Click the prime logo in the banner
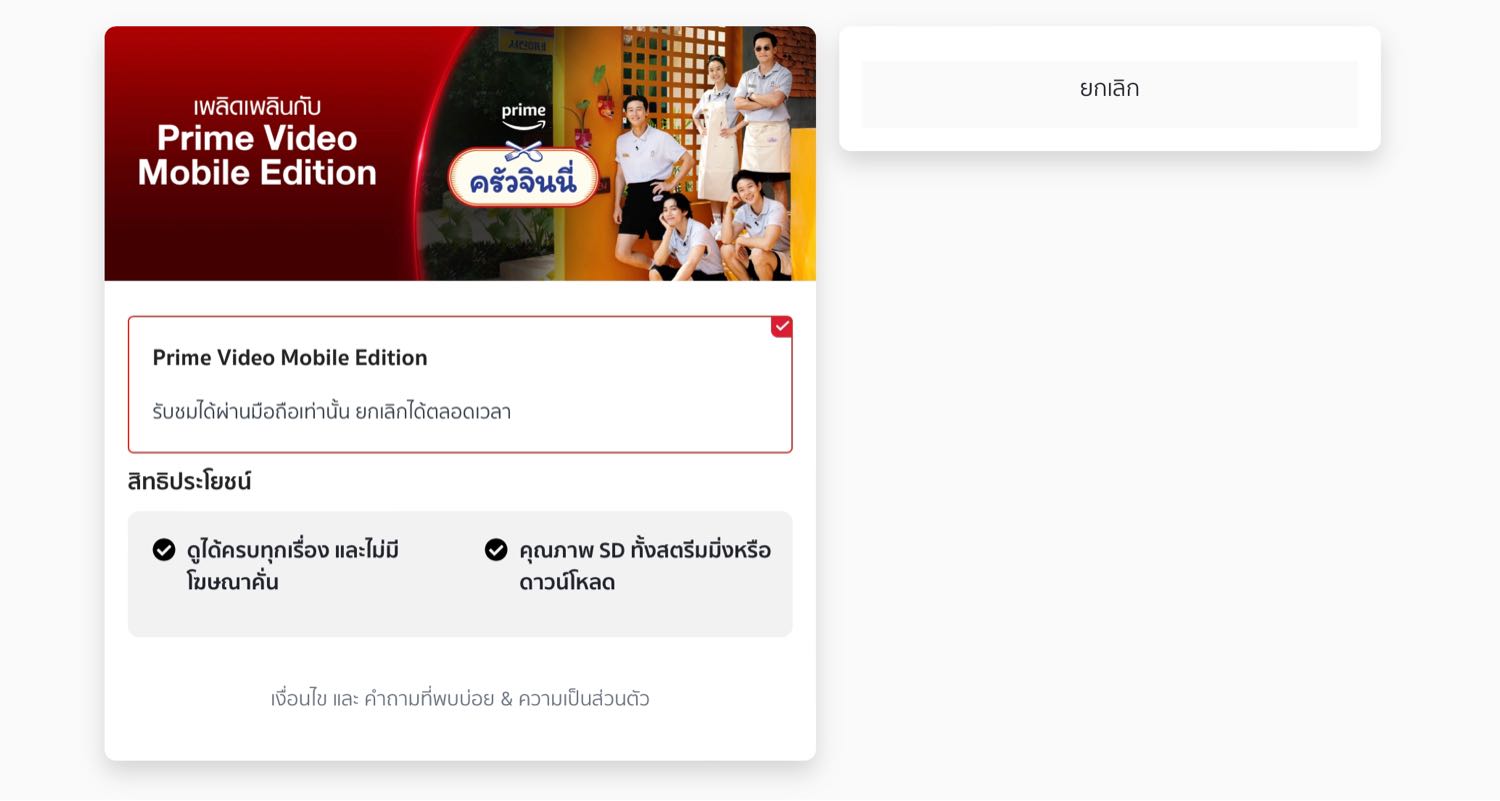This screenshot has width=1500, height=801. (x=523, y=117)
